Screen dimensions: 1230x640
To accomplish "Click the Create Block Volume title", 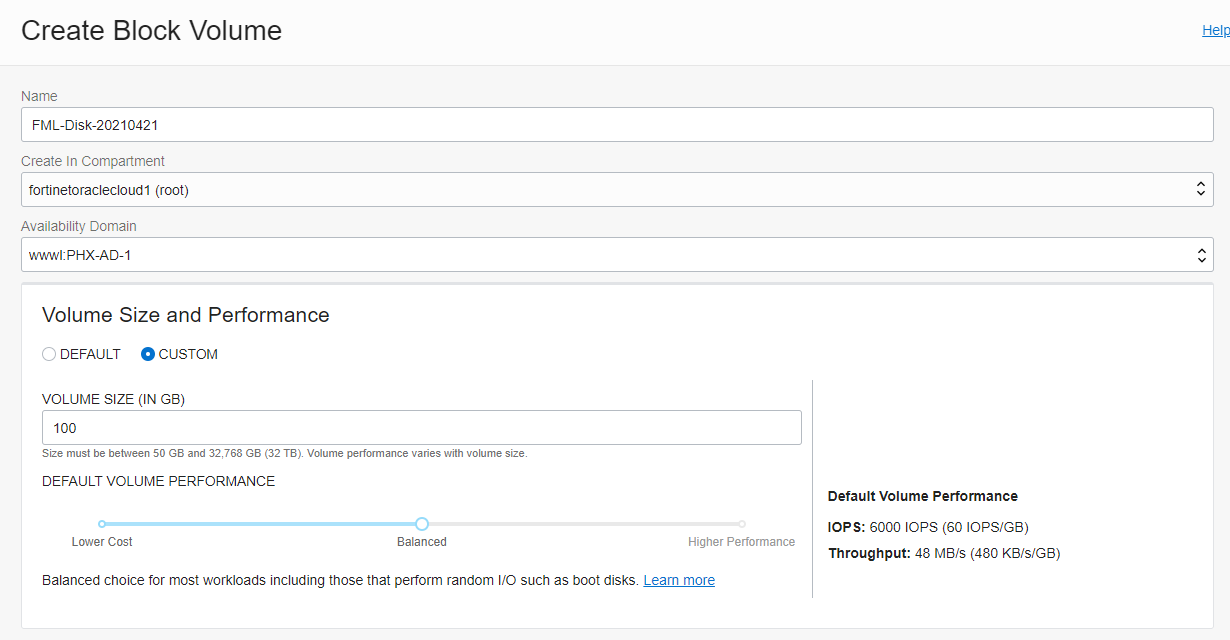I will point(151,31).
